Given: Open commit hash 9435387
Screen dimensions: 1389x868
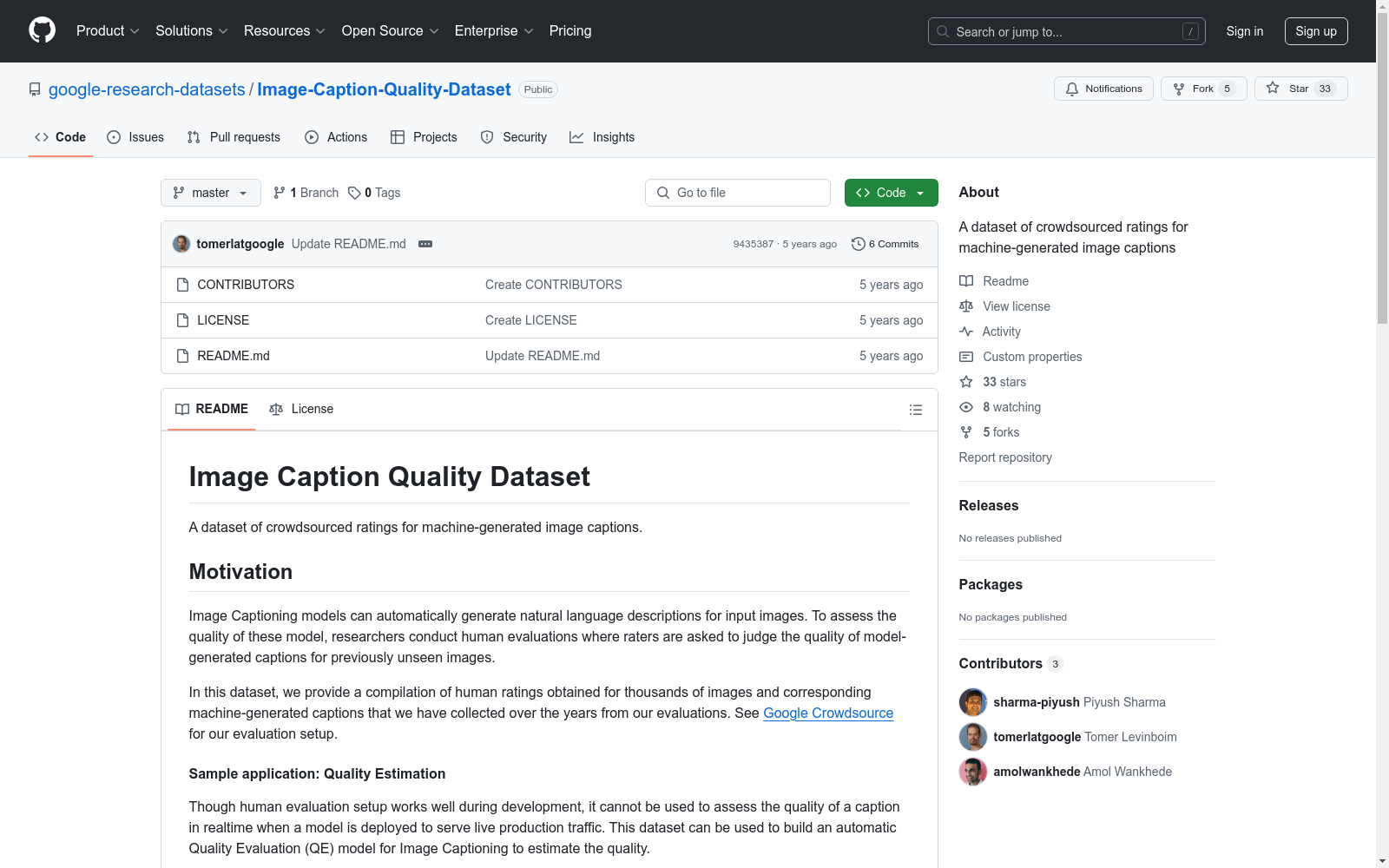Looking at the screenshot, I should 753,244.
